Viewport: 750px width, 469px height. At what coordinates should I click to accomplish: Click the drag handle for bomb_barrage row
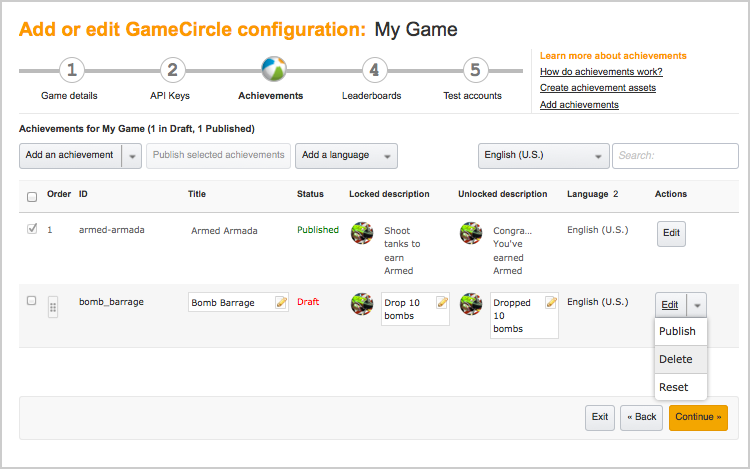[53, 307]
